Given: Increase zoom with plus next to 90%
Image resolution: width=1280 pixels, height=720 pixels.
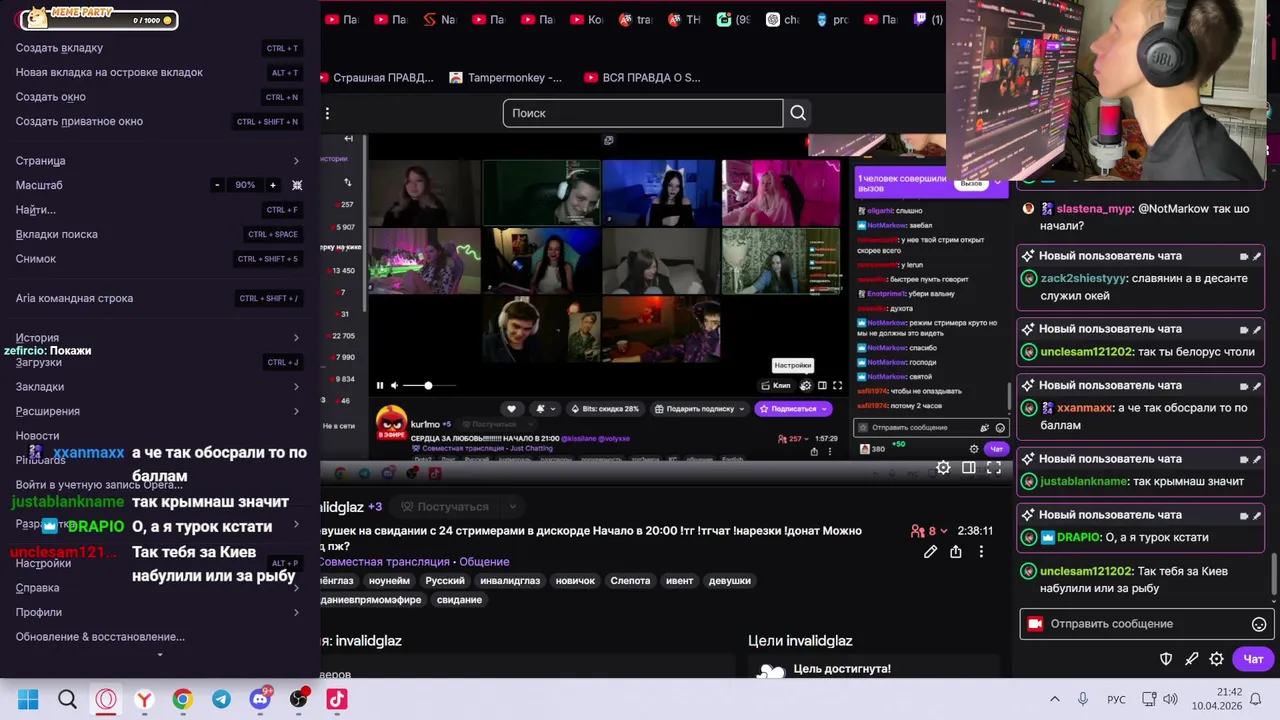Looking at the screenshot, I should click(272, 185).
